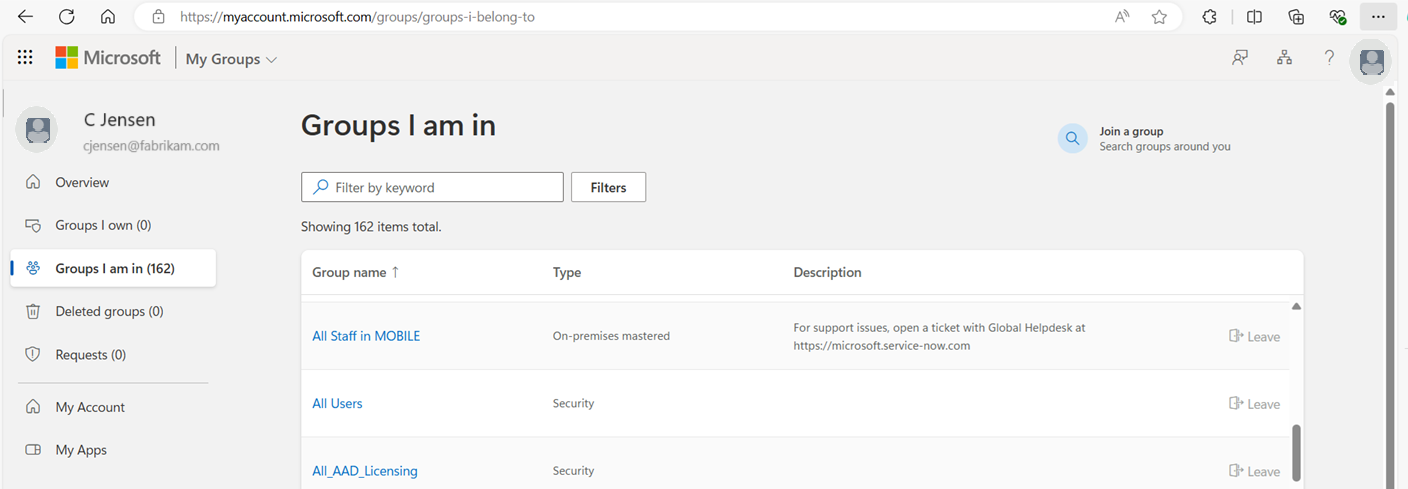1408x489 pixels.
Task: Click the Join a group search icon
Action: (1072, 139)
